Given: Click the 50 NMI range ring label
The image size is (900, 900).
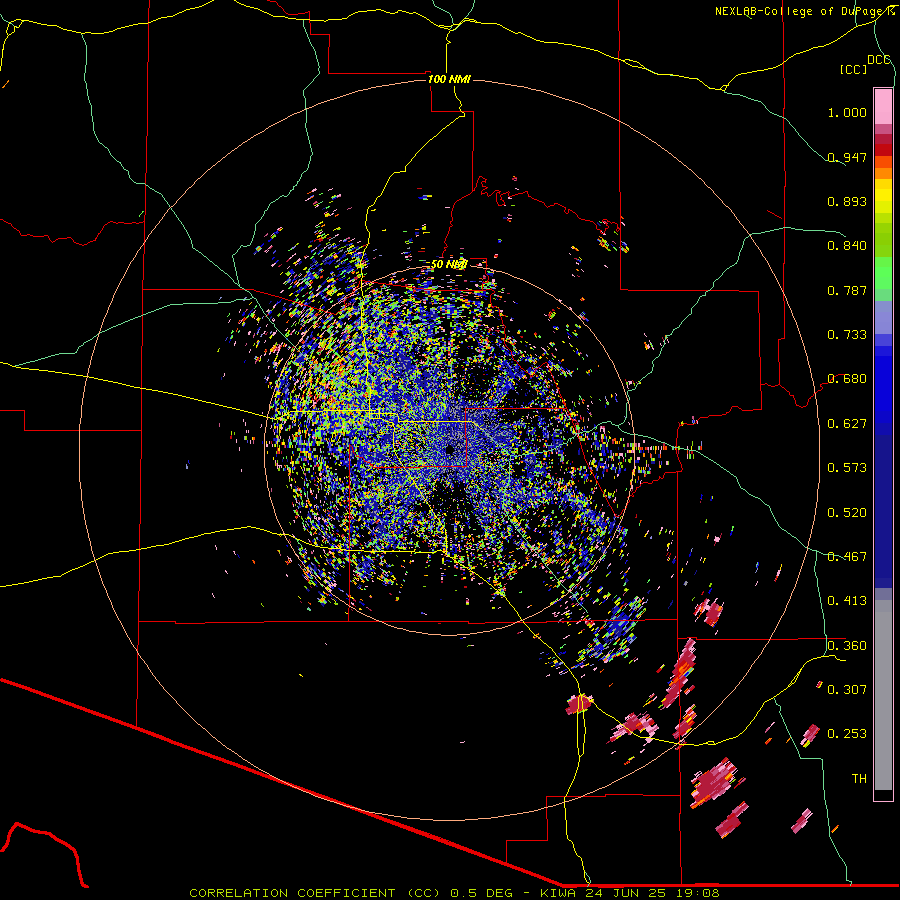Looking at the screenshot, I should coord(449,265).
